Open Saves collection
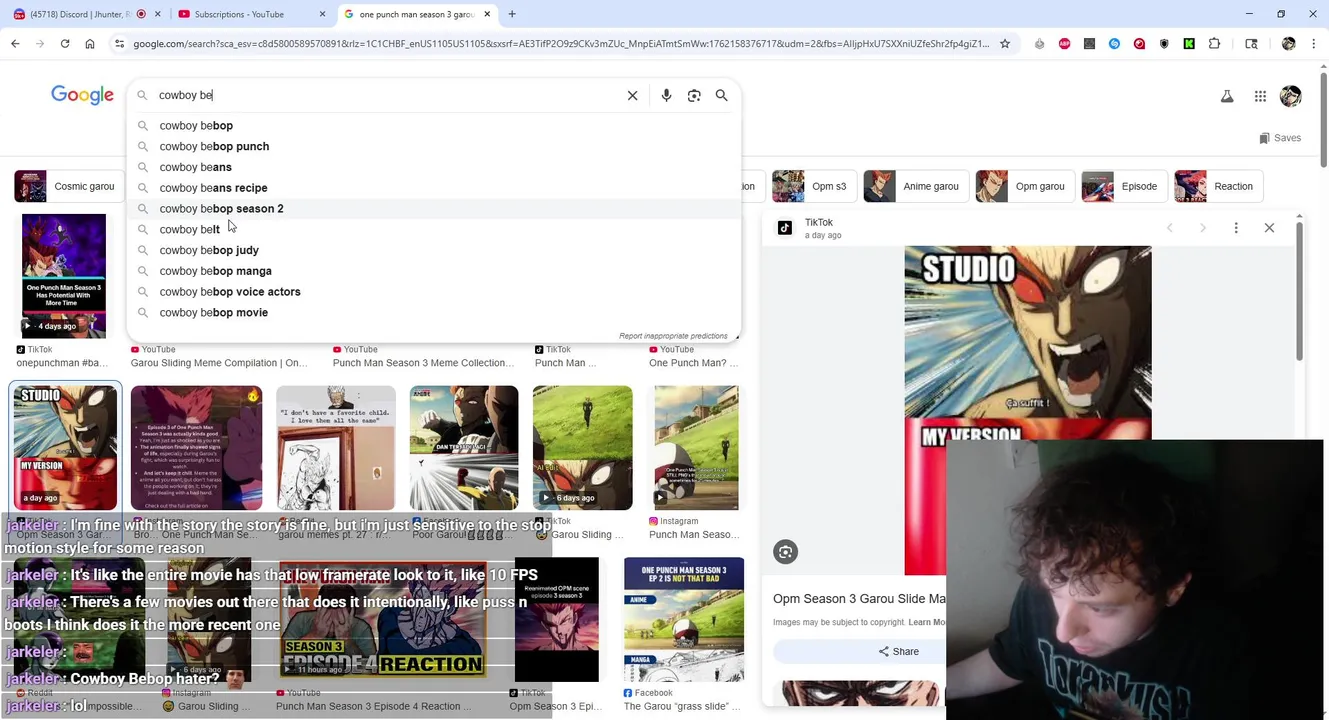 click(x=1280, y=138)
